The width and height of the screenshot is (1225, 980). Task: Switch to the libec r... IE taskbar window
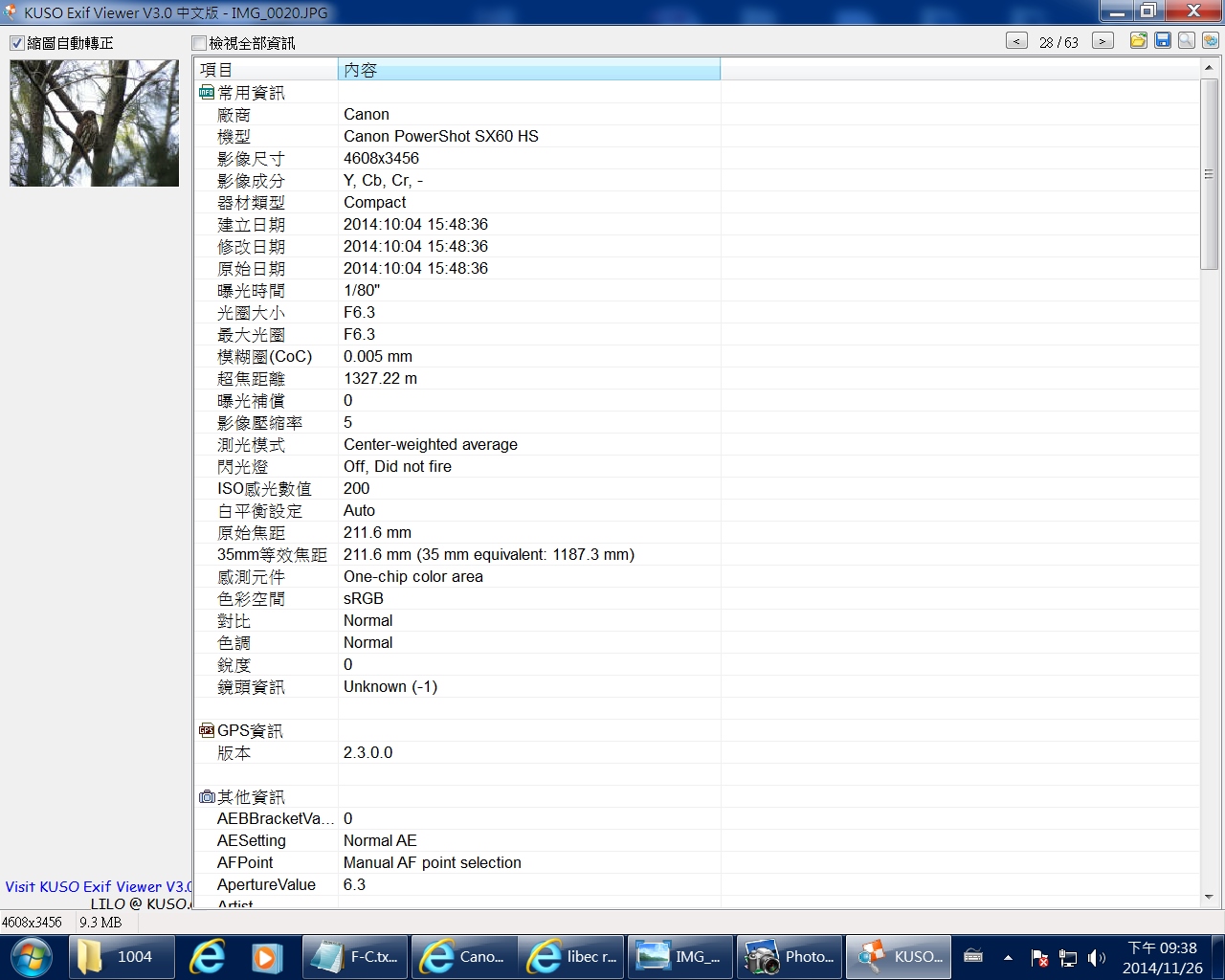point(571,957)
